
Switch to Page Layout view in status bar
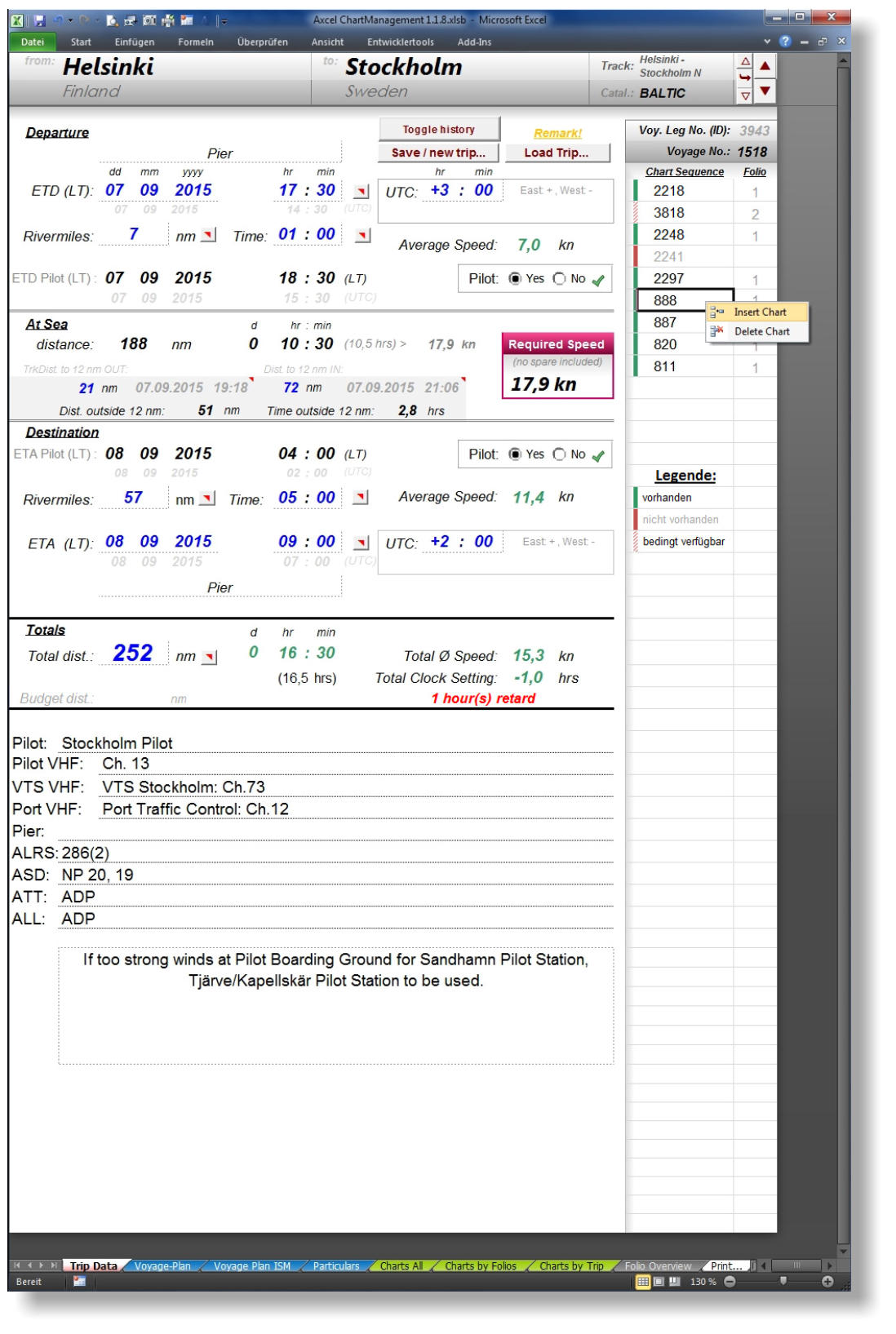click(x=660, y=1282)
